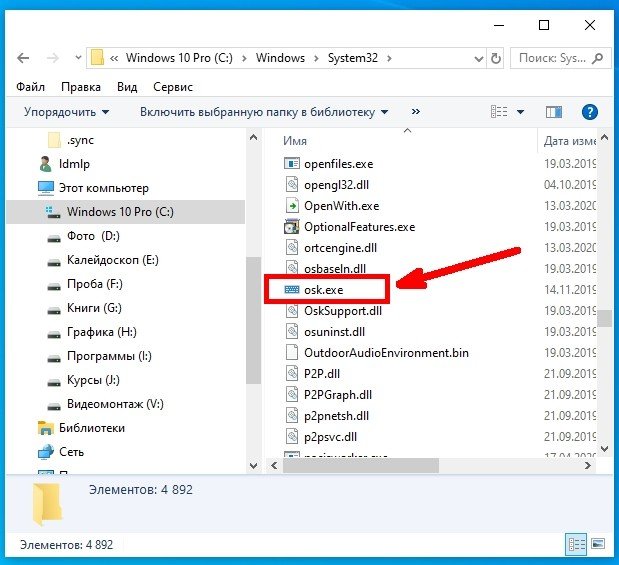Click the opengl32.dll file icon
This screenshot has width=619, height=565.
click(292, 184)
